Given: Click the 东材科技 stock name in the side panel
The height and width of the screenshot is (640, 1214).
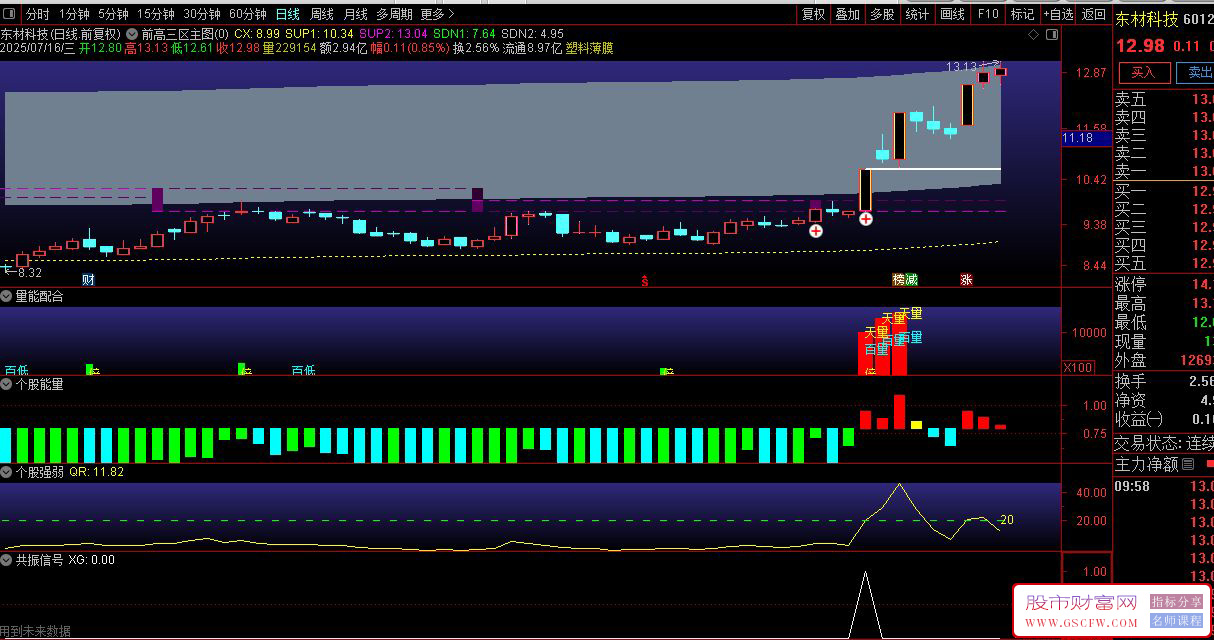Looking at the screenshot, I should coord(1147,19).
